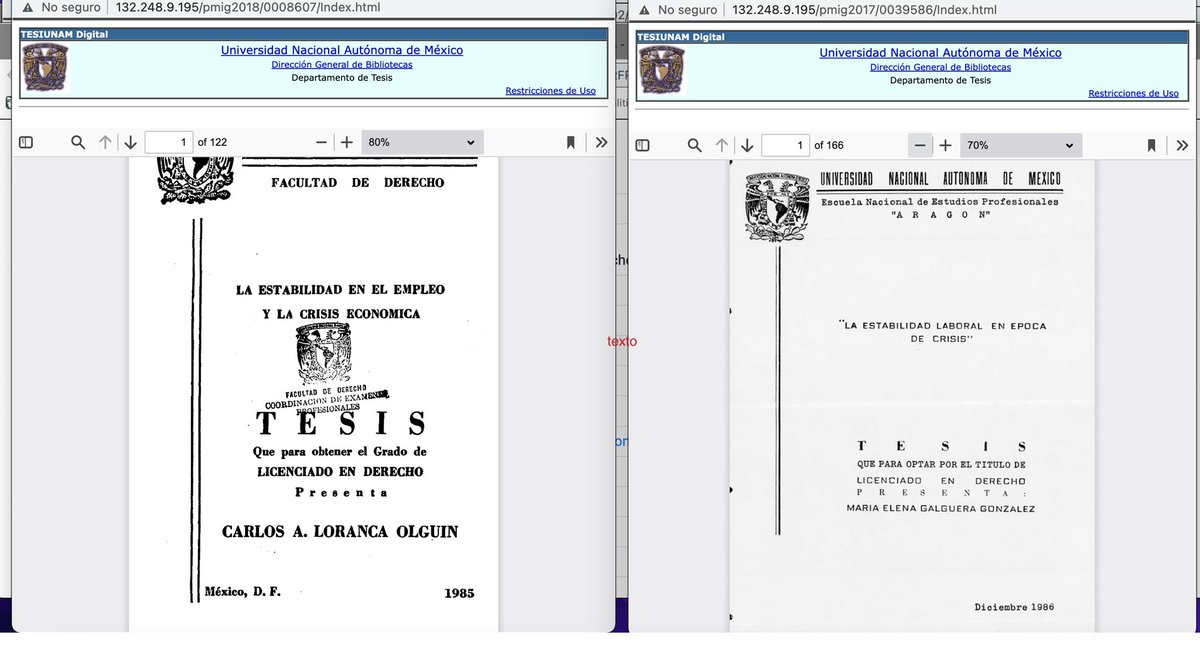Click 'México, D. F.' text in left PDF

tap(242, 591)
